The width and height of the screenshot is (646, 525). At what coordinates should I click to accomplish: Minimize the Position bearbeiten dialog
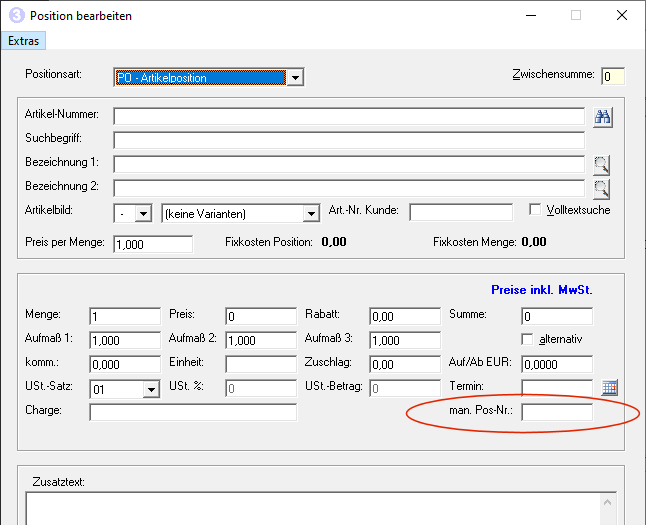(x=531, y=15)
